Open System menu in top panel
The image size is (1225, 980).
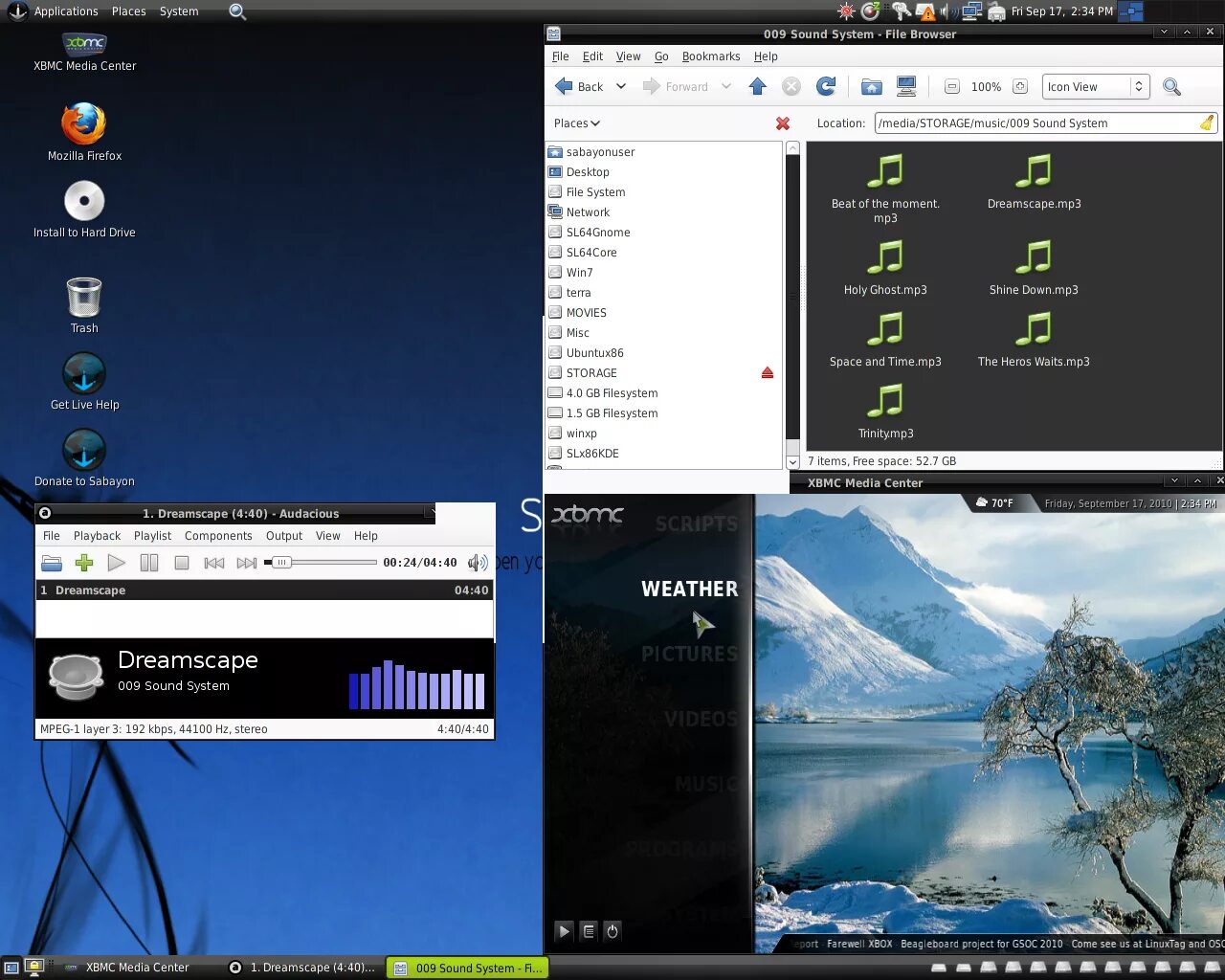[179, 11]
